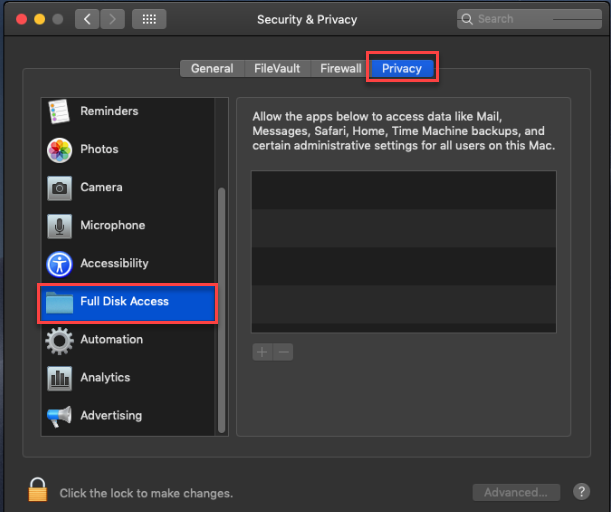611x512 pixels.
Task: Remove an app with the minus button
Action: coord(283,352)
